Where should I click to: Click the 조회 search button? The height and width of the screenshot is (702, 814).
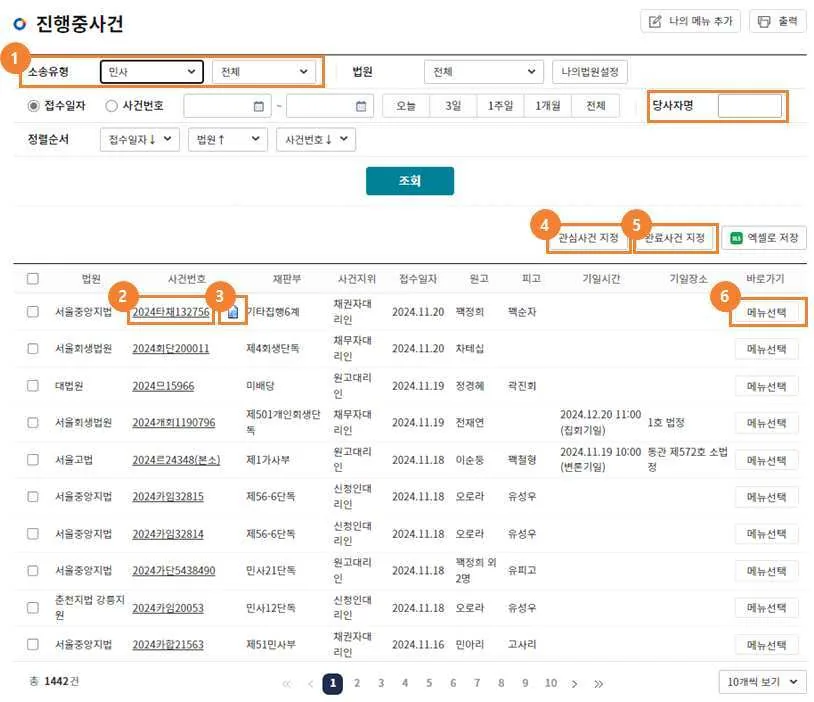(x=410, y=181)
